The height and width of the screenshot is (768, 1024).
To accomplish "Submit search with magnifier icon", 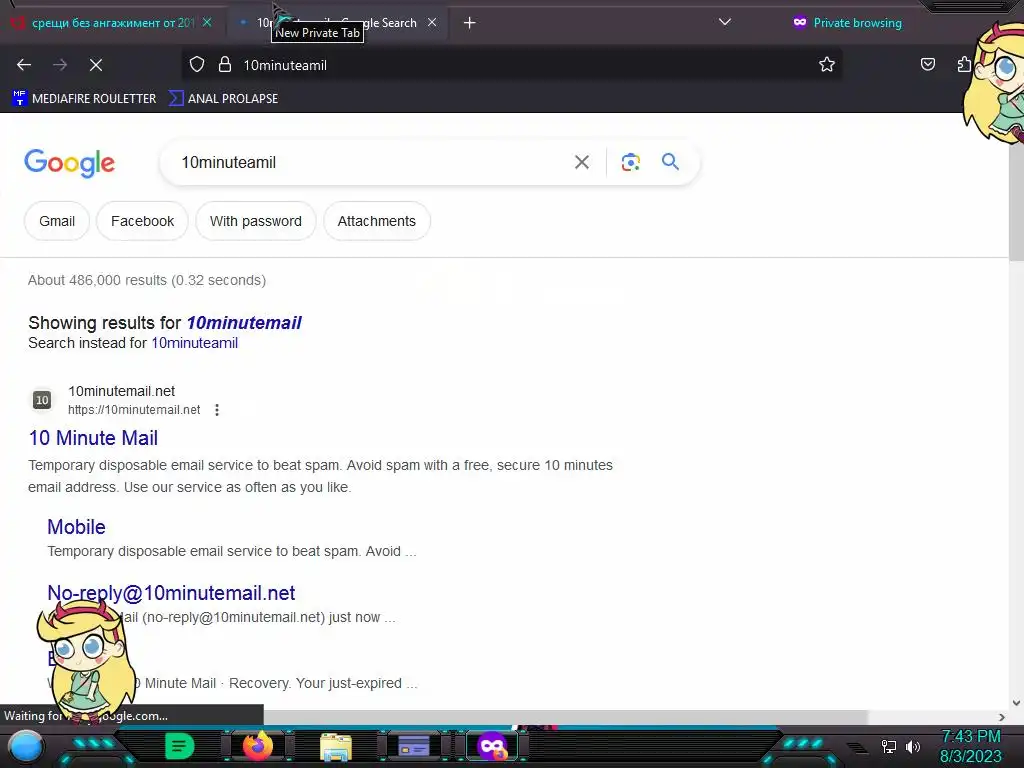I will coord(670,161).
